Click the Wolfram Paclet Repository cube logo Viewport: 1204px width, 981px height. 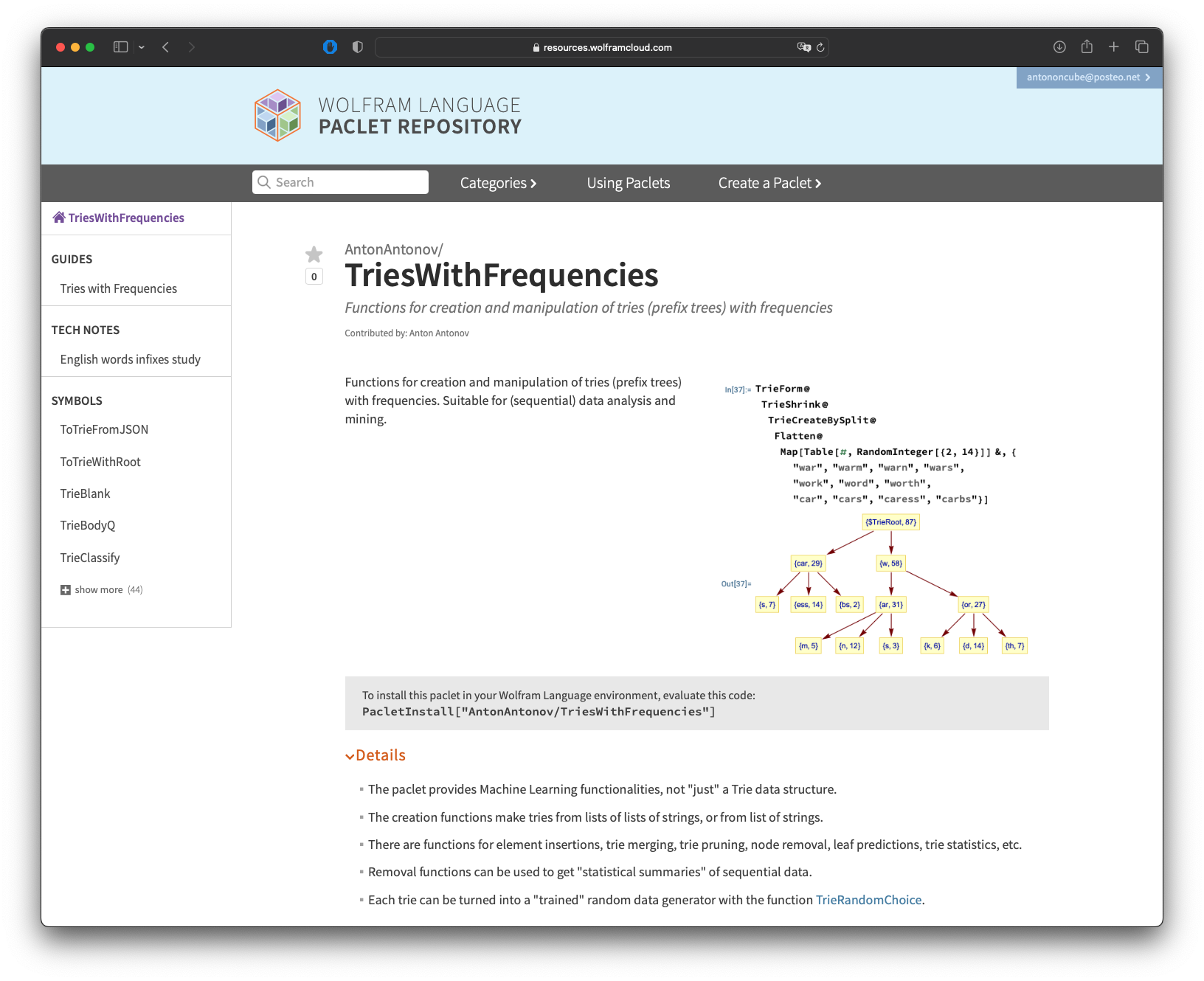click(277, 116)
